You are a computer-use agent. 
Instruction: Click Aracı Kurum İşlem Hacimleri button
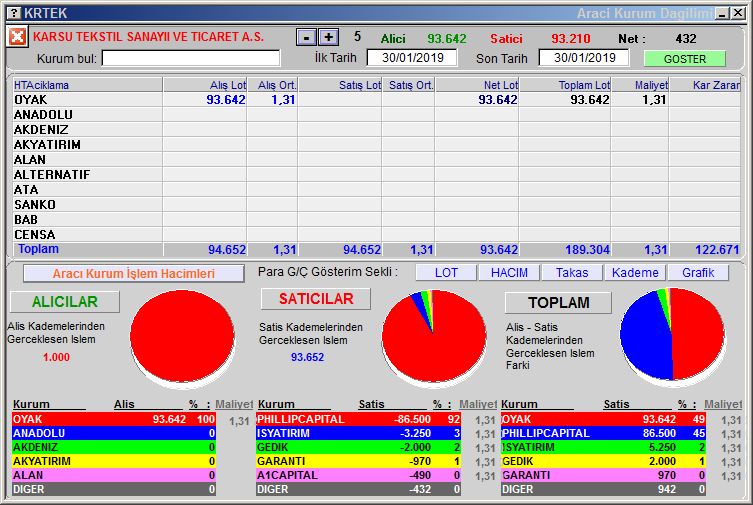click(x=134, y=274)
